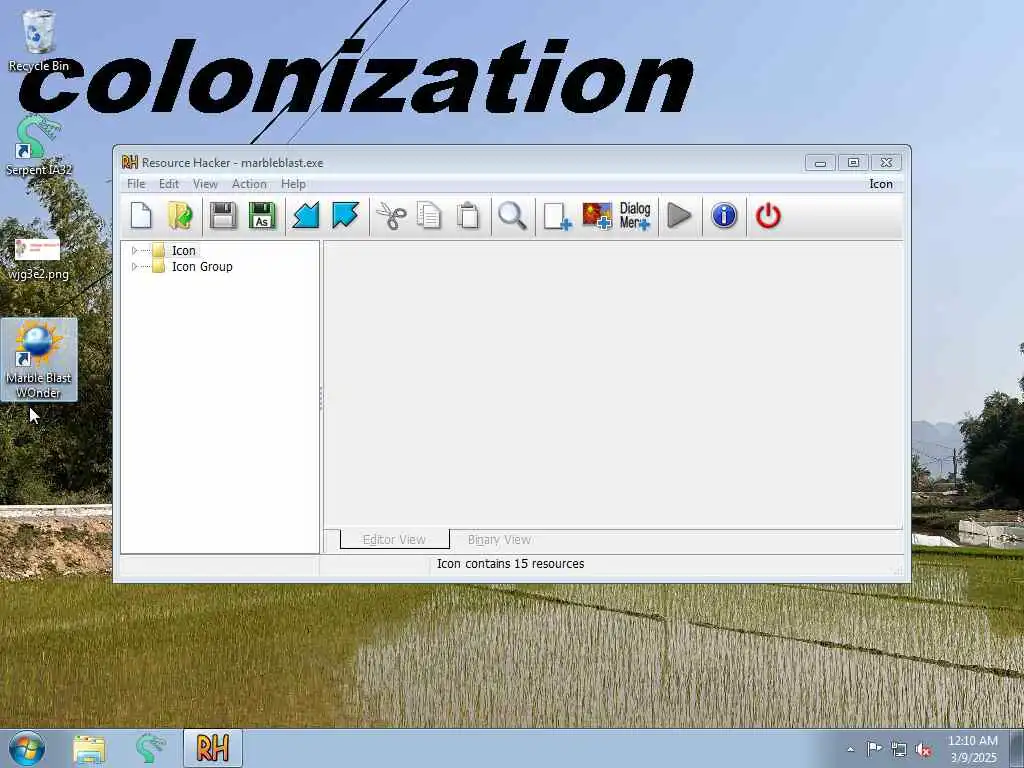Select the Marble Blast WOnder desktop shortcut

39,359
